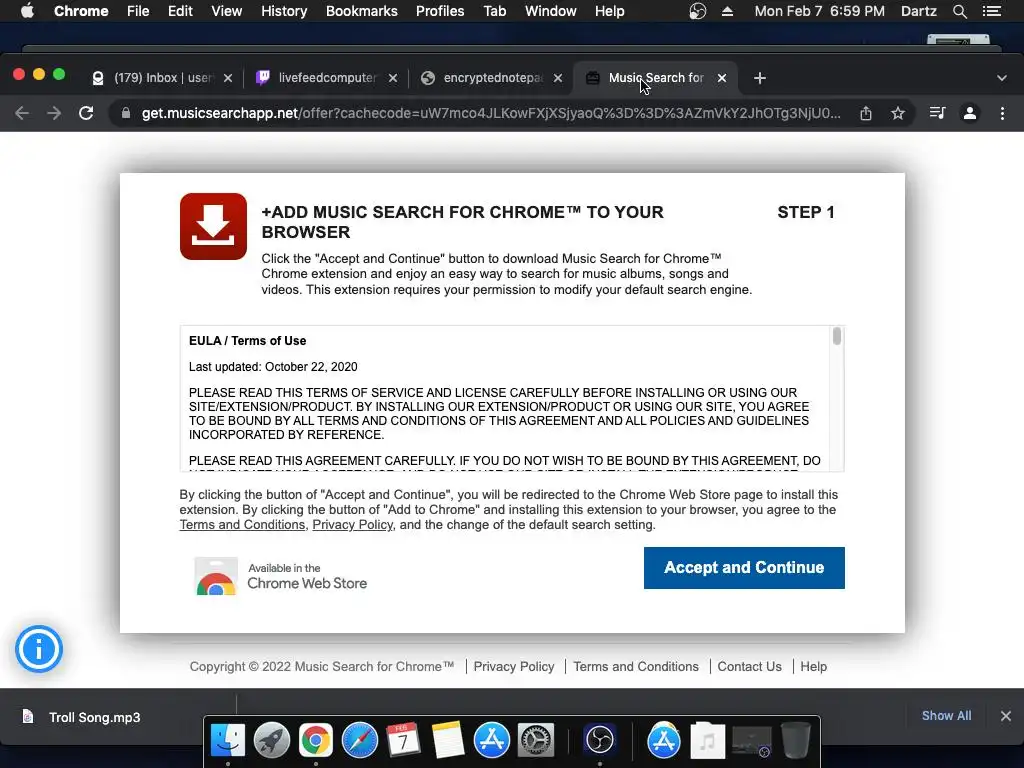Open Google Chrome from the Dock

click(x=315, y=741)
